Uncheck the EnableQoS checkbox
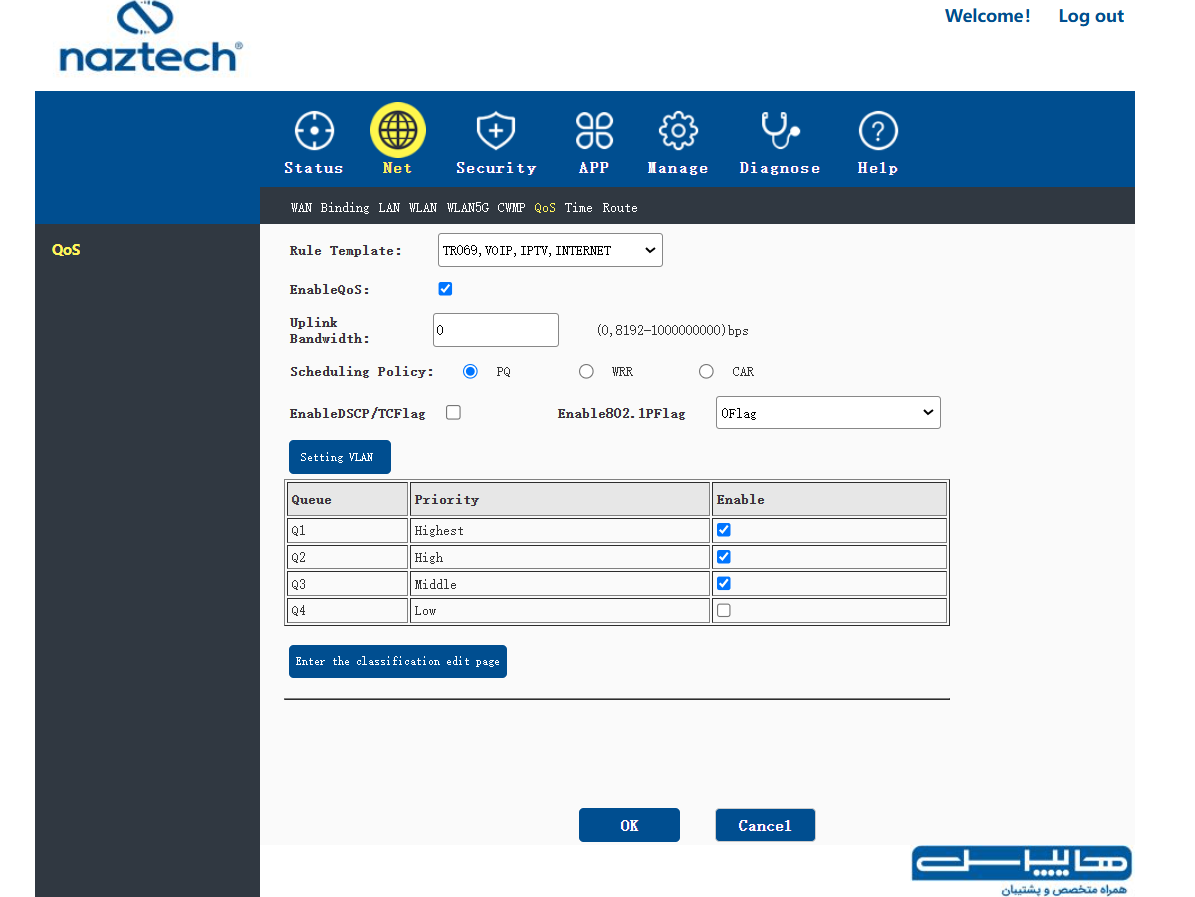 (x=446, y=289)
